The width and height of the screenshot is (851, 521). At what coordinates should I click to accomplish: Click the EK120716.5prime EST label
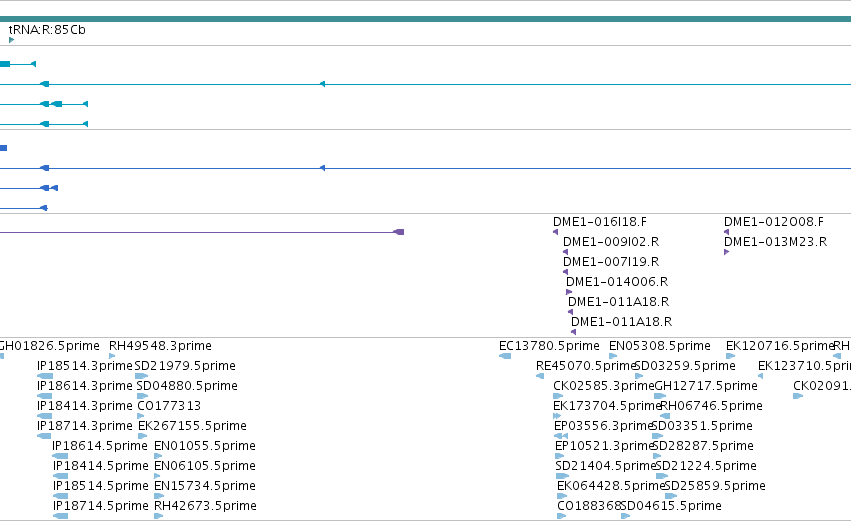779,346
